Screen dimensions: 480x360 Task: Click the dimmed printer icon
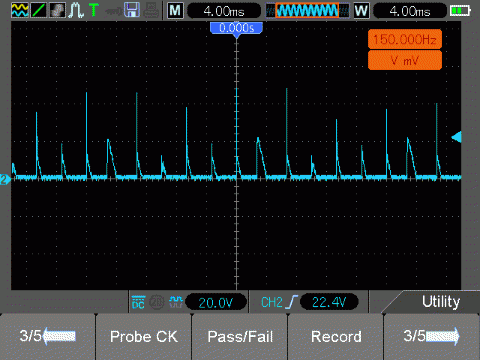click(151, 10)
